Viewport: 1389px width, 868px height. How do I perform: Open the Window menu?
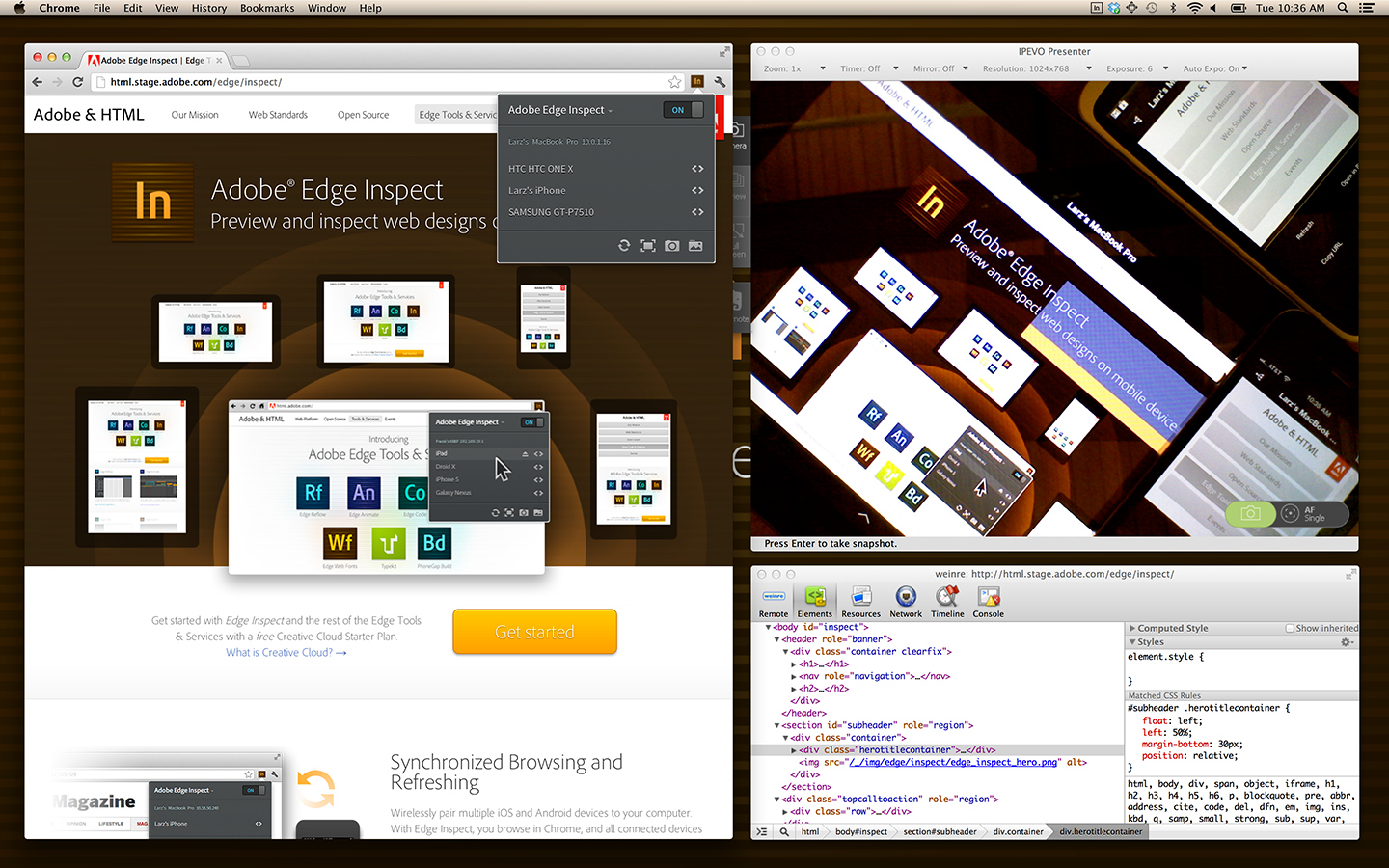click(327, 8)
